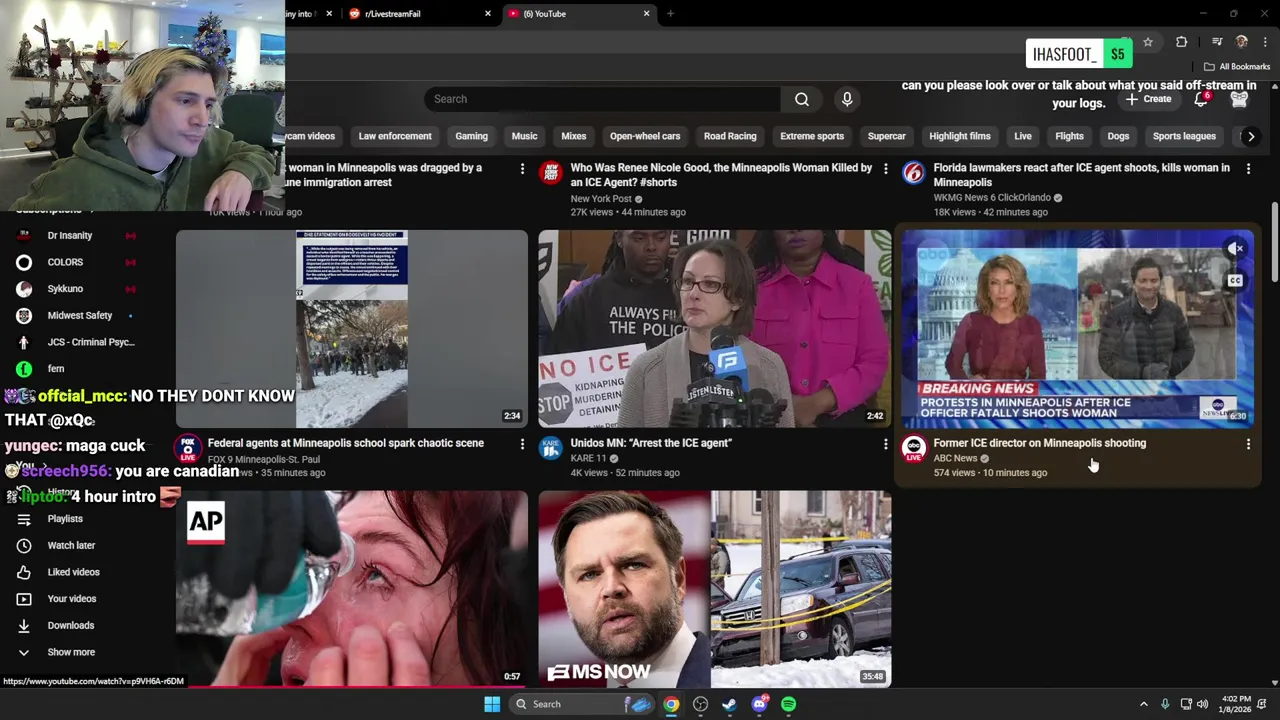
Task: Open the MS NOW video thumbnail
Action: coord(715,589)
